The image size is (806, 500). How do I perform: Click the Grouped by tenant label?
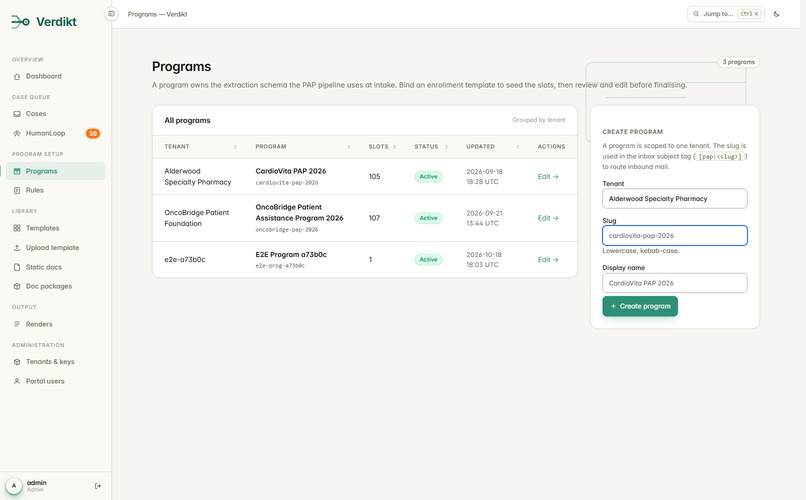click(539, 120)
